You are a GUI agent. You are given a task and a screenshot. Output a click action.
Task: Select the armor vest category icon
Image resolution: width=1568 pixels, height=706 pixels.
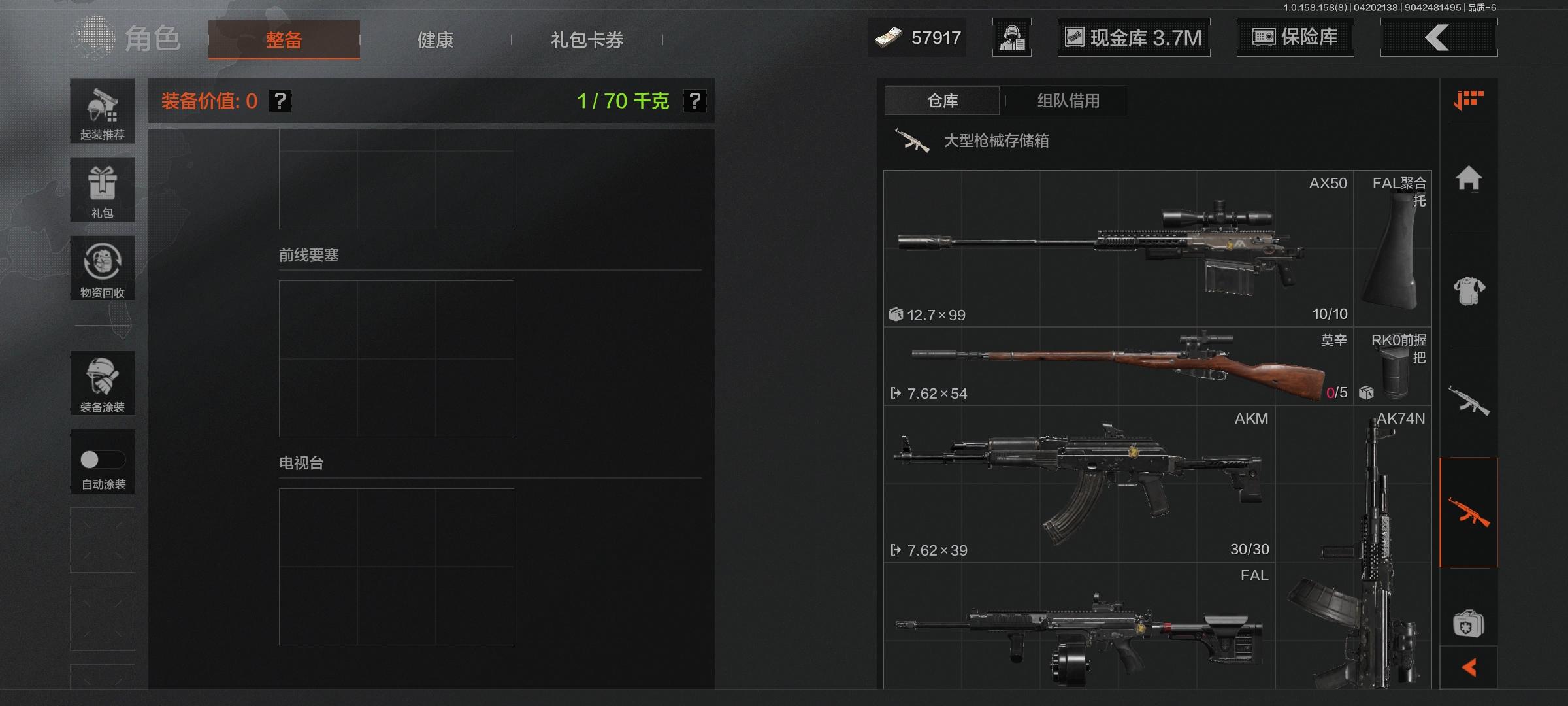pos(1469,290)
